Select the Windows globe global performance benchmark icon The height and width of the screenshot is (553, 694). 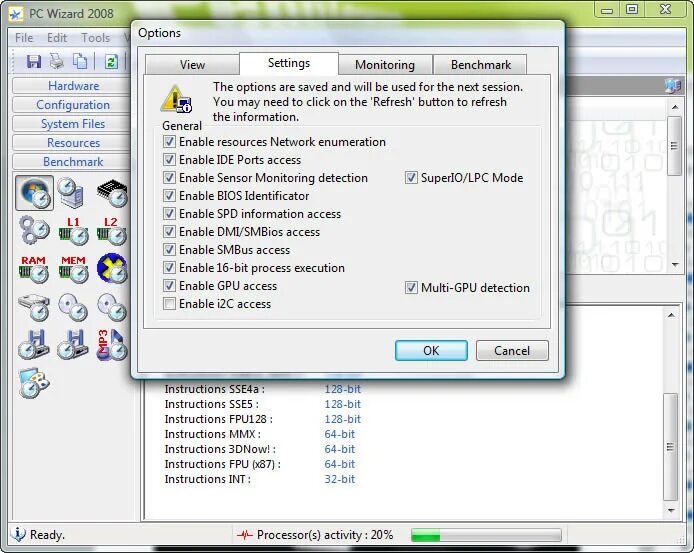point(34,193)
